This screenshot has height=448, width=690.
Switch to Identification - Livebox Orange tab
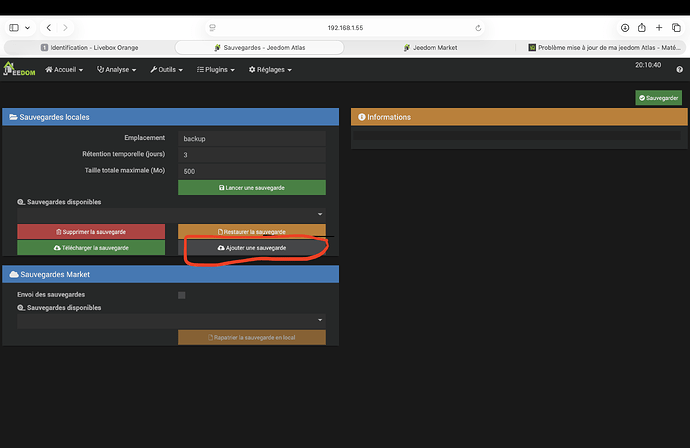coord(90,48)
